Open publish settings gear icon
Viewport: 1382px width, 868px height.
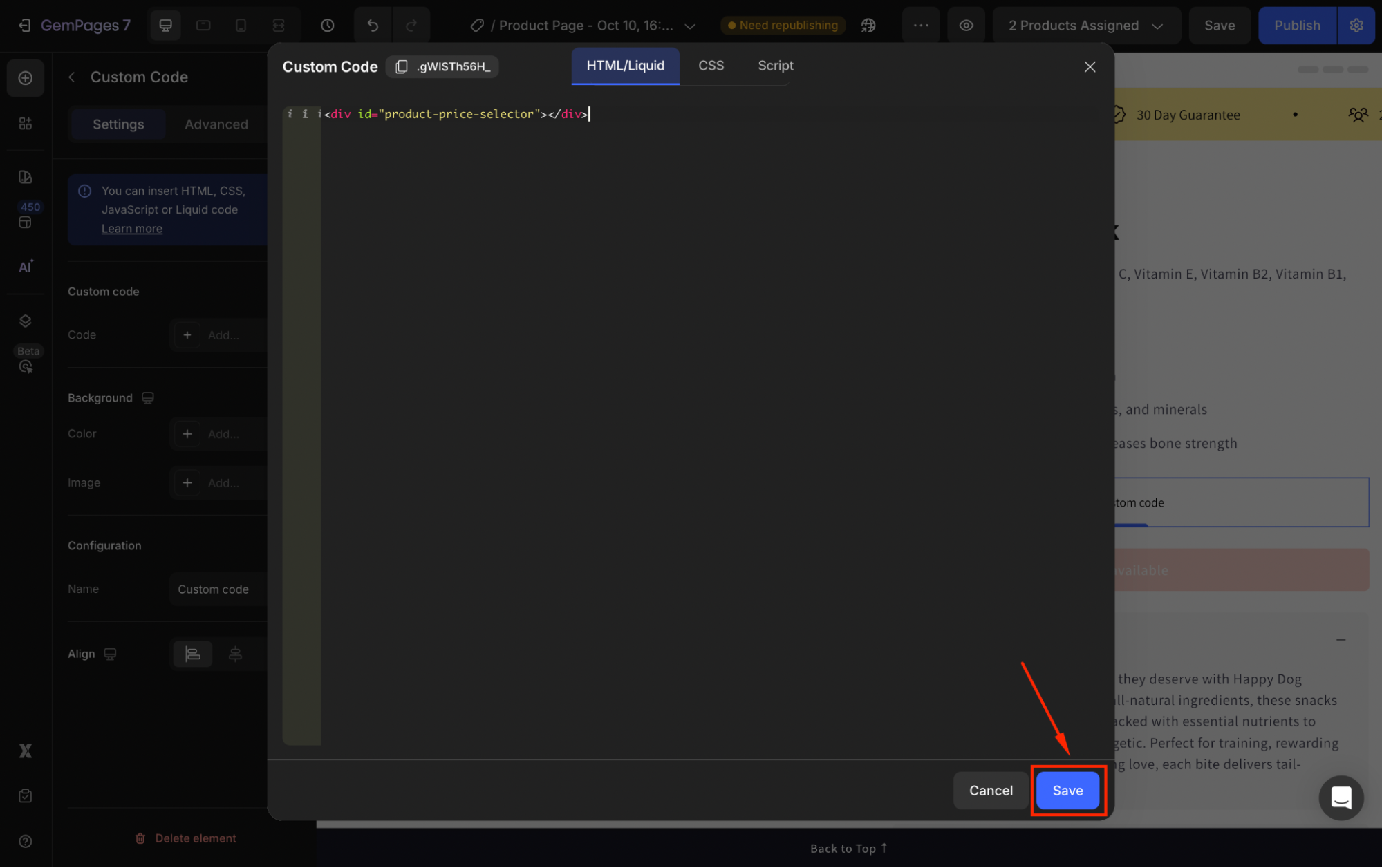[x=1356, y=26]
